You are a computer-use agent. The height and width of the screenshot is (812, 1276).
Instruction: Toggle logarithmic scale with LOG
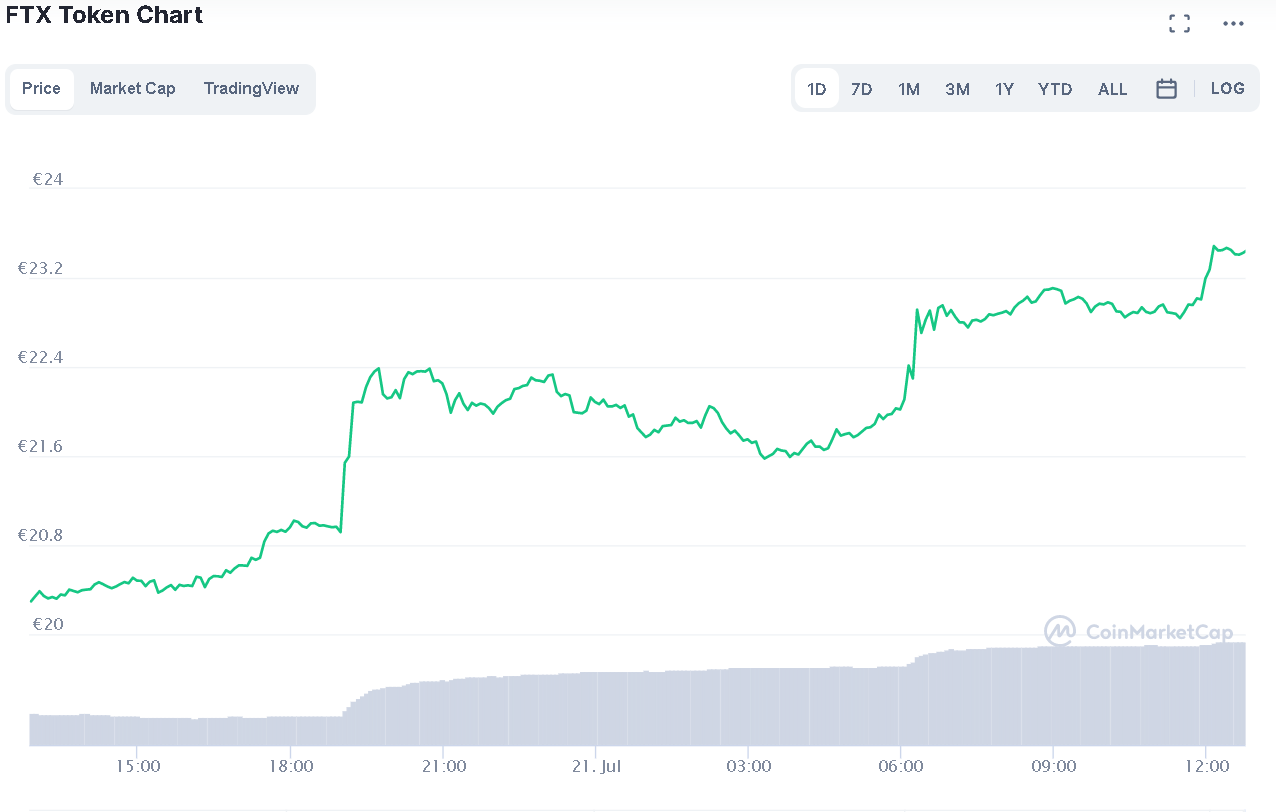1227,88
